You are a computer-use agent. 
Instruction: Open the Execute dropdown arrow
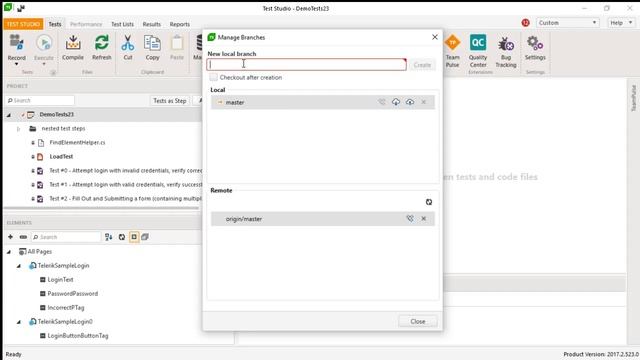tap(44, 64)
